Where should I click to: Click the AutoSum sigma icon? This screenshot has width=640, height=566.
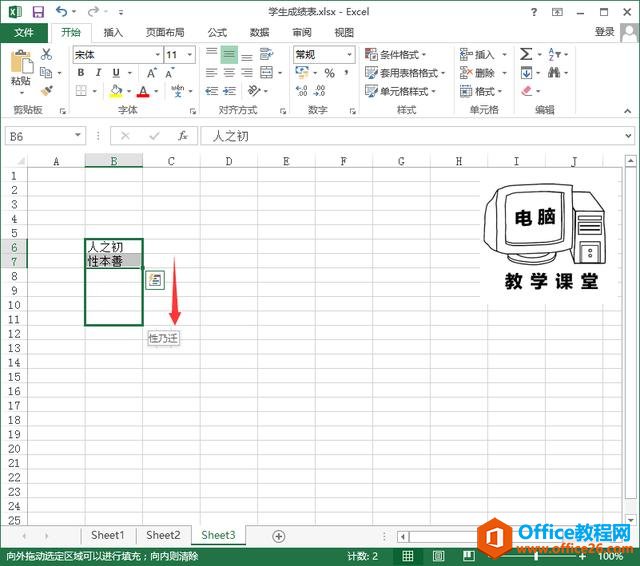tap(526, 54)
